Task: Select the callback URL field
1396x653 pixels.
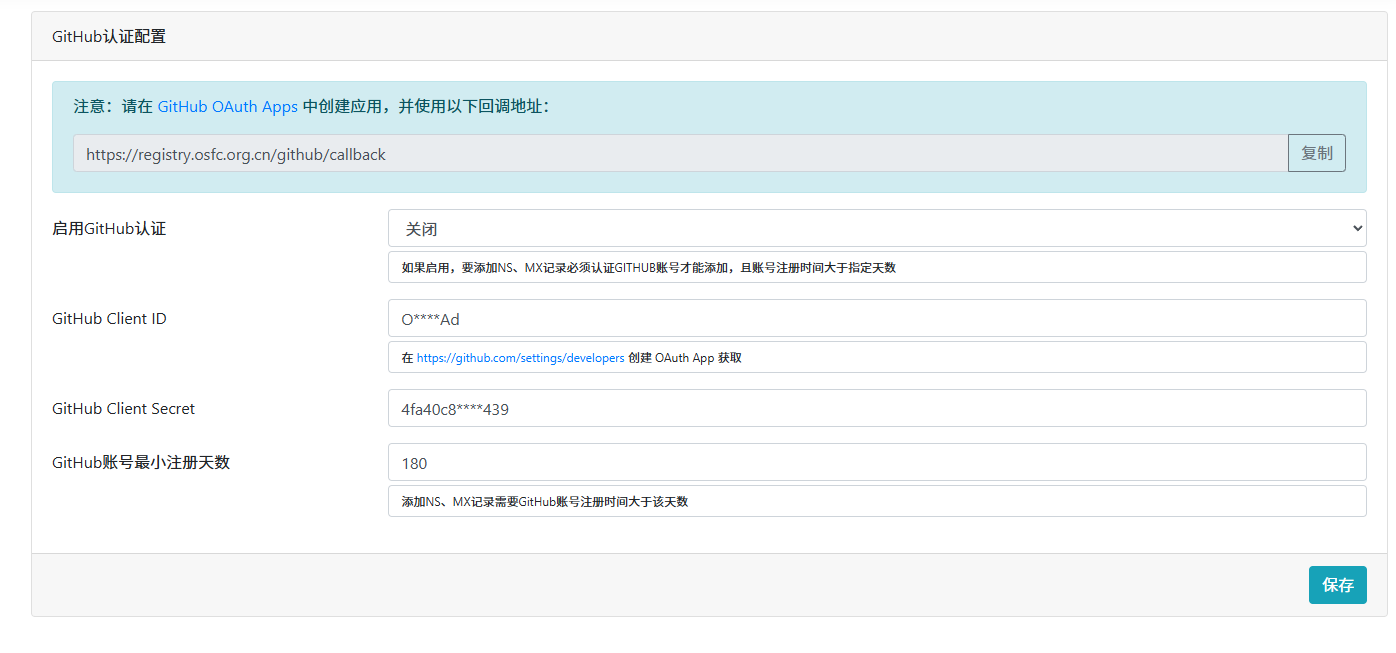Action: 681,153
